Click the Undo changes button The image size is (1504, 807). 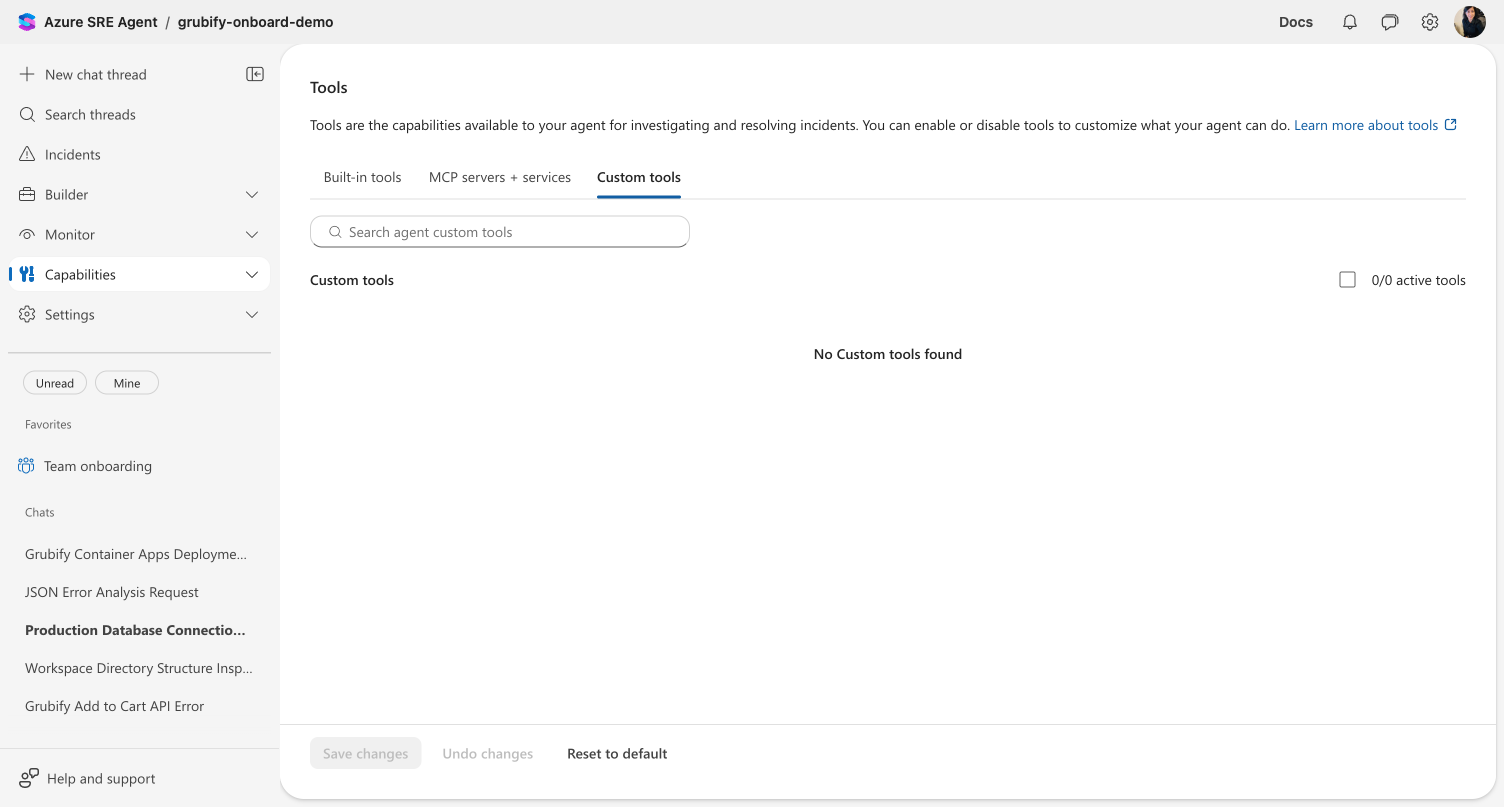point(488,753)
